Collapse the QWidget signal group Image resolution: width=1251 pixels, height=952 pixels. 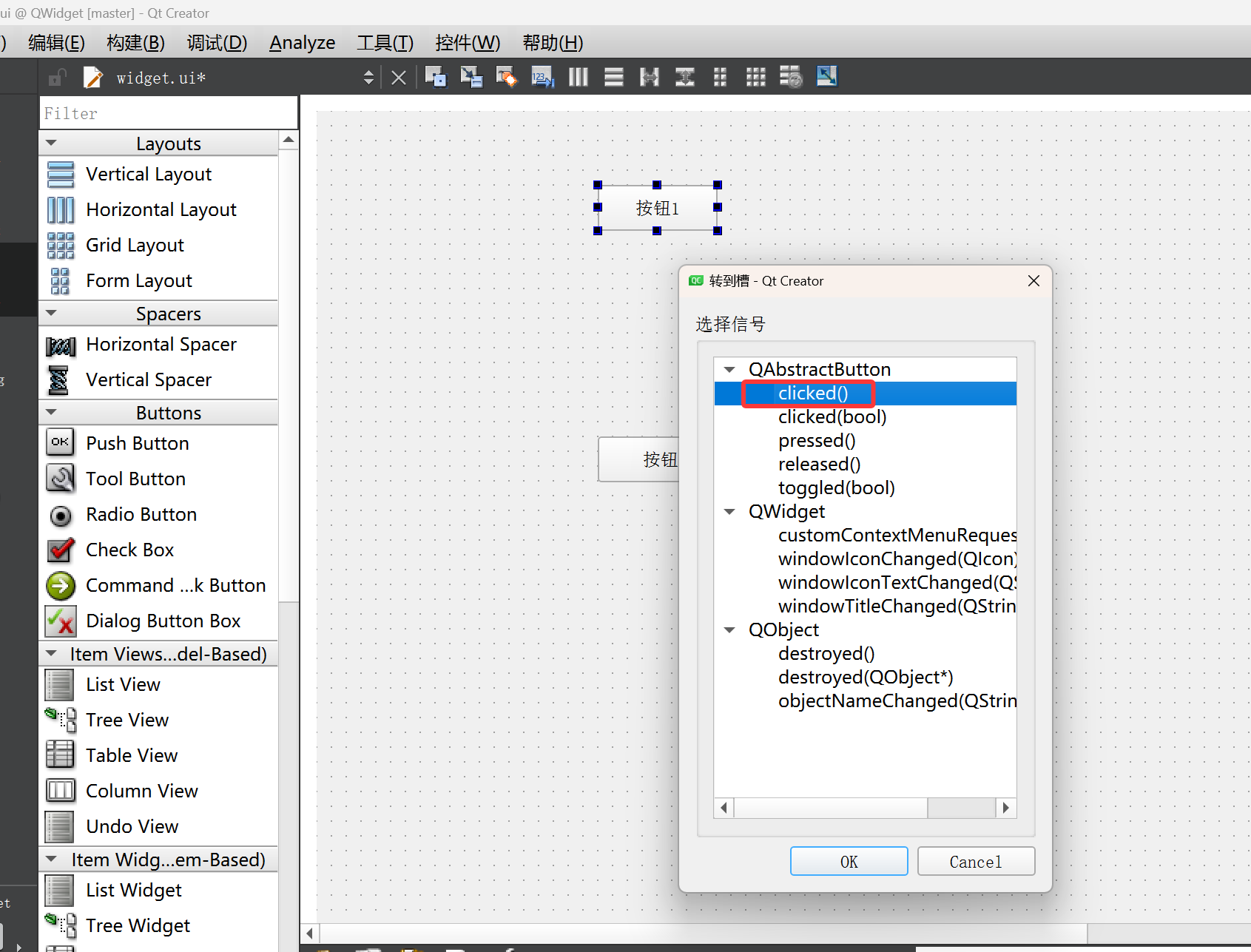coord(729,511)
